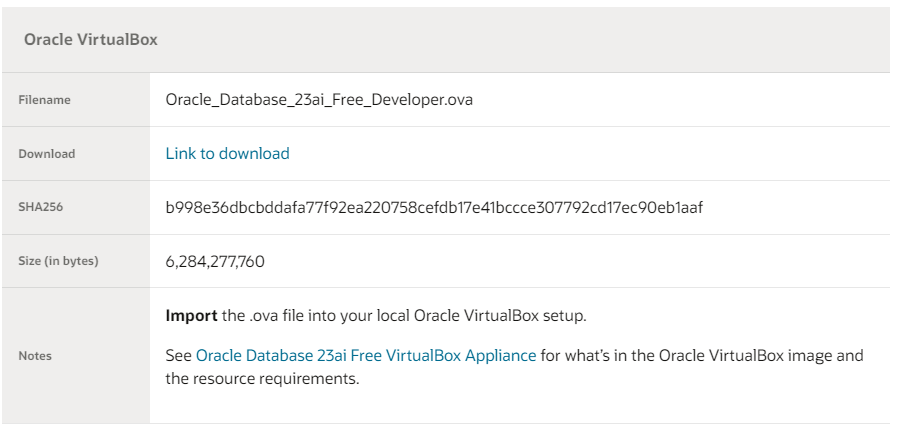Click the SHA256 hash value

coord(434,208)
